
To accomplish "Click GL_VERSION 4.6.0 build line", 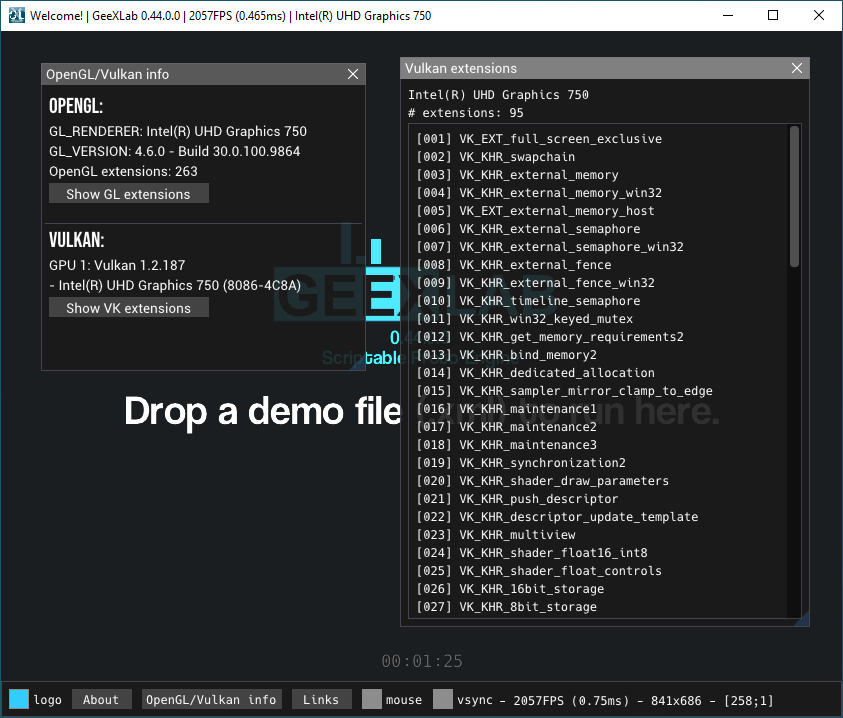I will pyautogui.click(x=175, y=151).
